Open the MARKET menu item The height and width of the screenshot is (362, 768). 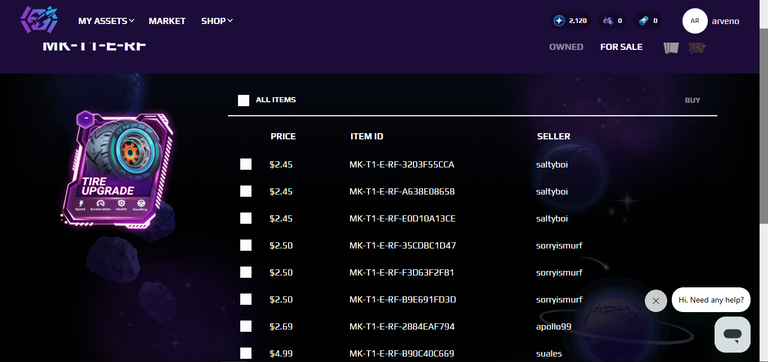click(167, 21)
